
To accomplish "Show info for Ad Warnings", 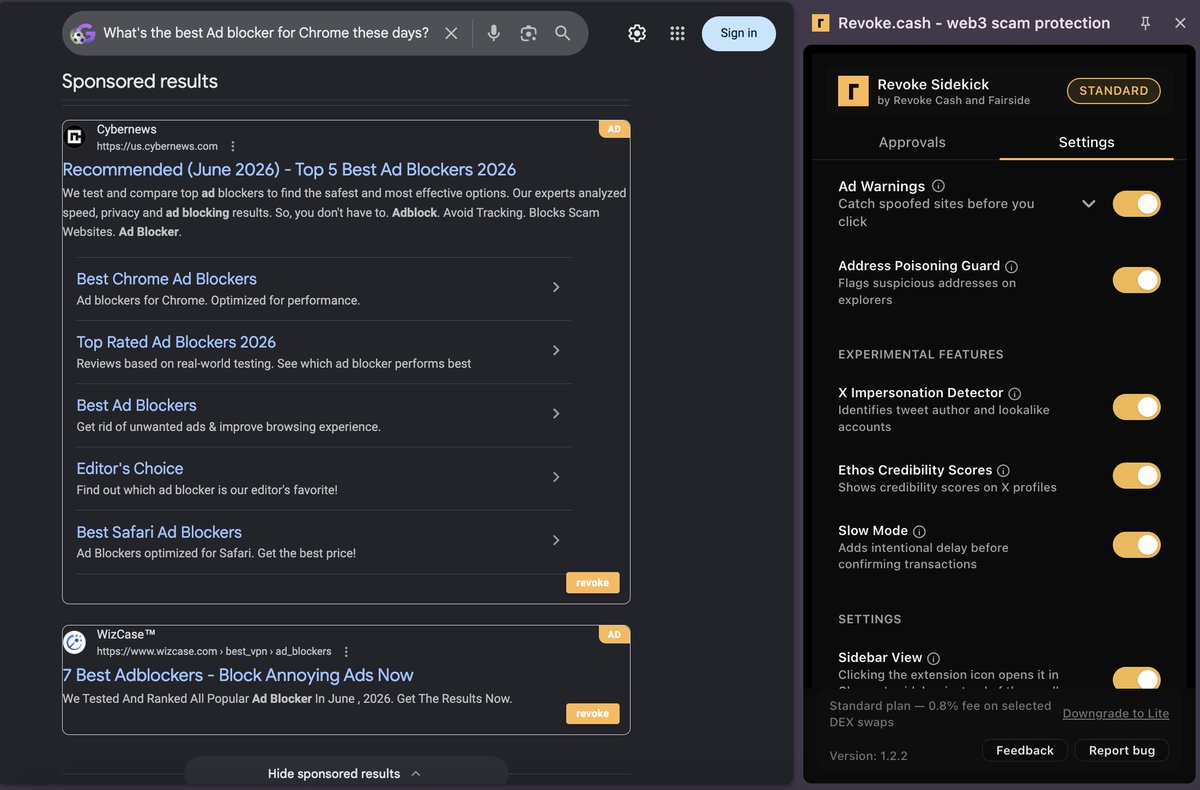I will [938, 186].
